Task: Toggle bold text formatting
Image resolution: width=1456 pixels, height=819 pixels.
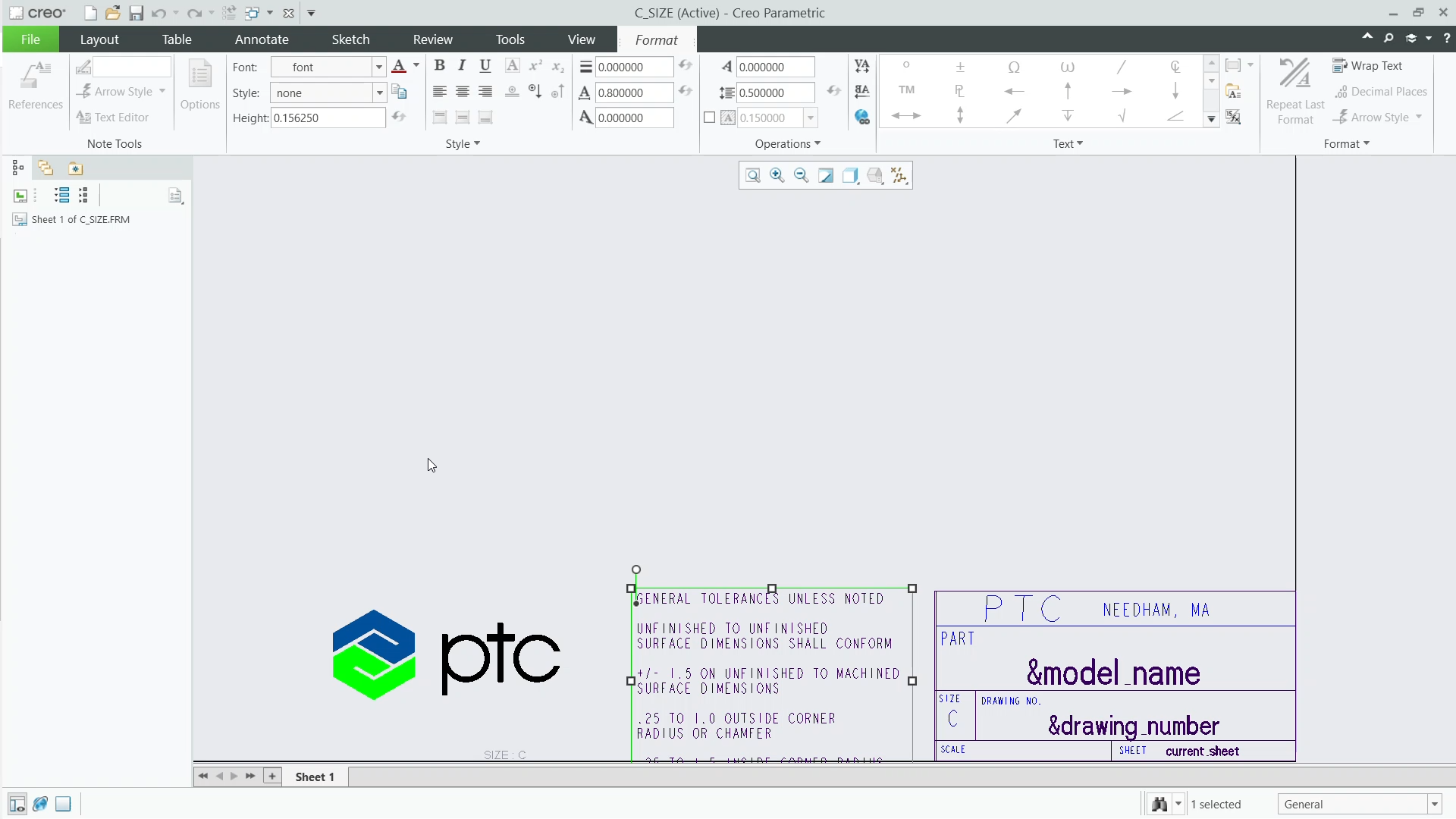Action: (x=439, y=66)
